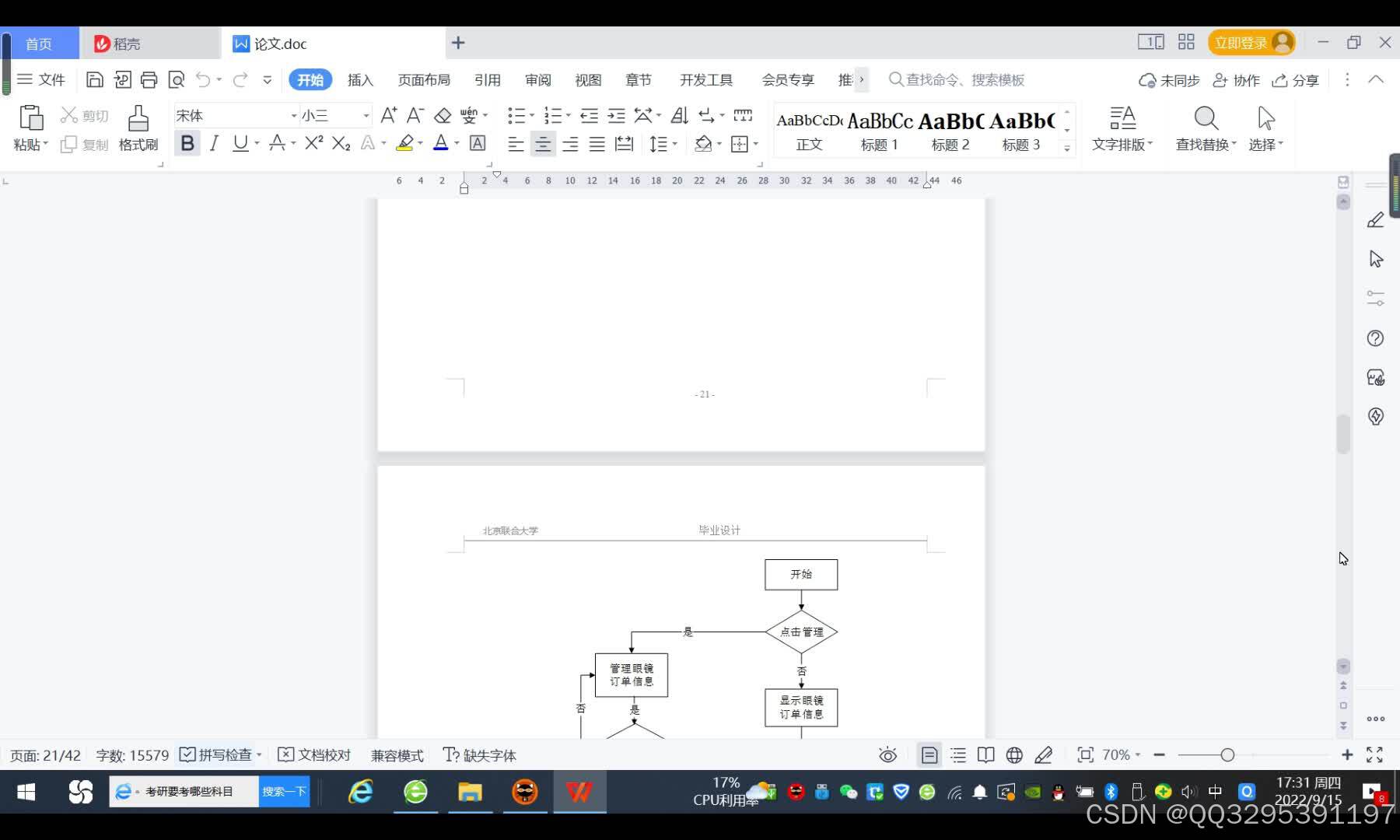
Task: Click the zoom slider handle
Action: tap(1227, 754)
